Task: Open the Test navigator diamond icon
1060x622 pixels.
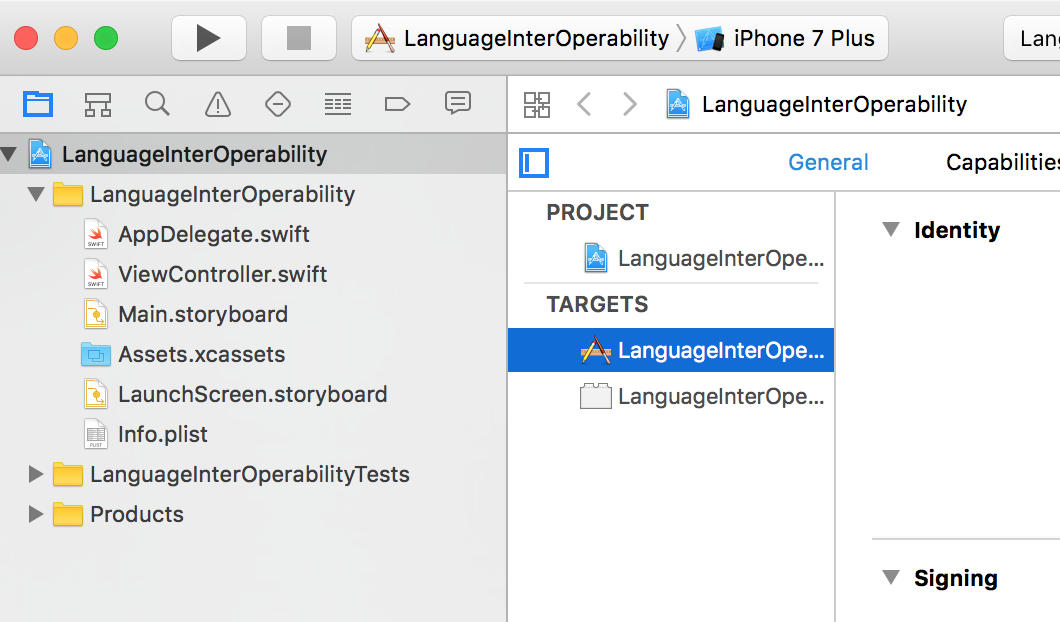Action: point(278,104)
